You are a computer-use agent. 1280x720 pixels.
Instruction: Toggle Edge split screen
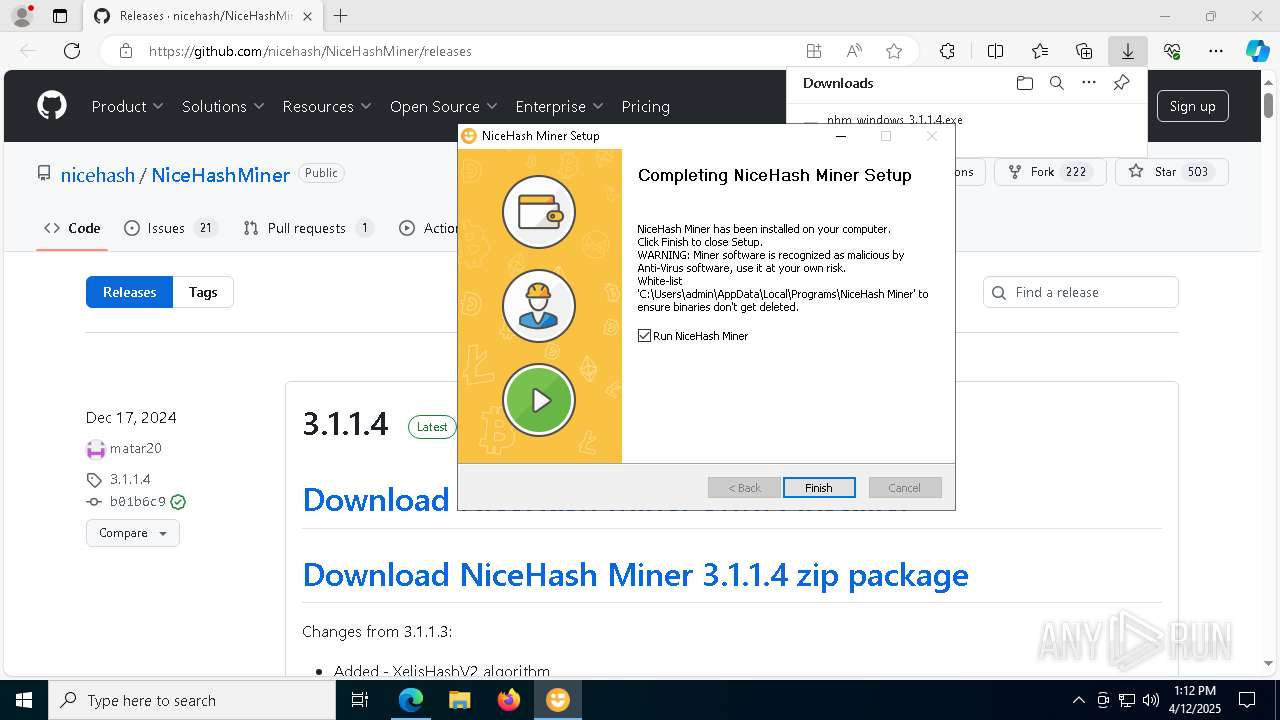(995, 51)
